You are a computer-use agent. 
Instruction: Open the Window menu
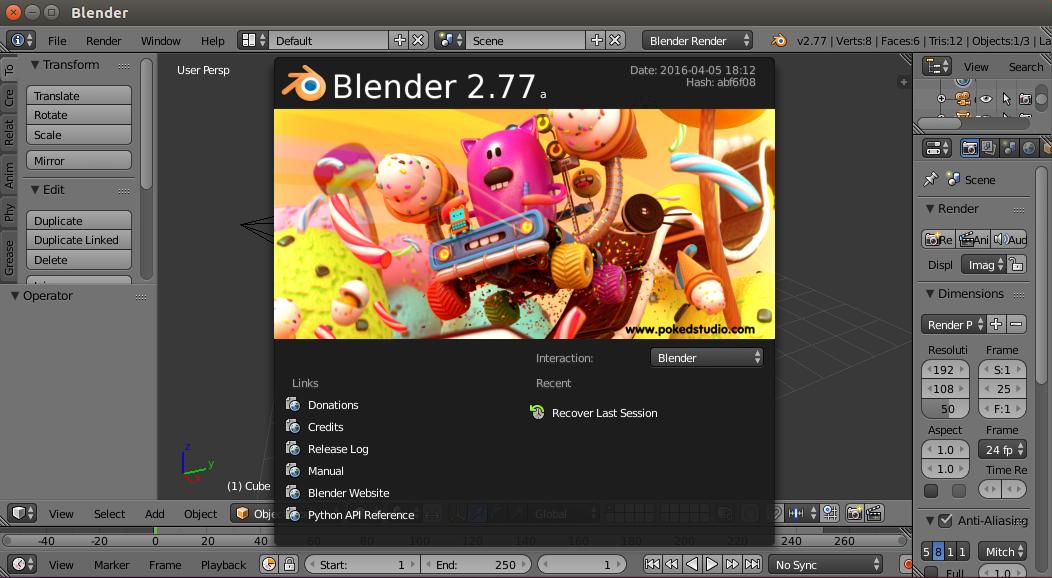160,41
